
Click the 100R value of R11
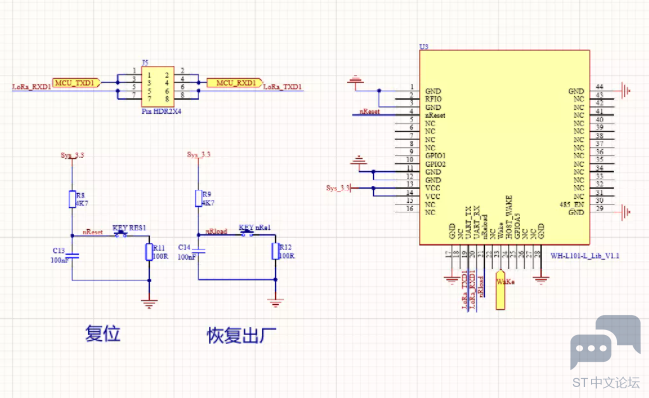(161, 256)
